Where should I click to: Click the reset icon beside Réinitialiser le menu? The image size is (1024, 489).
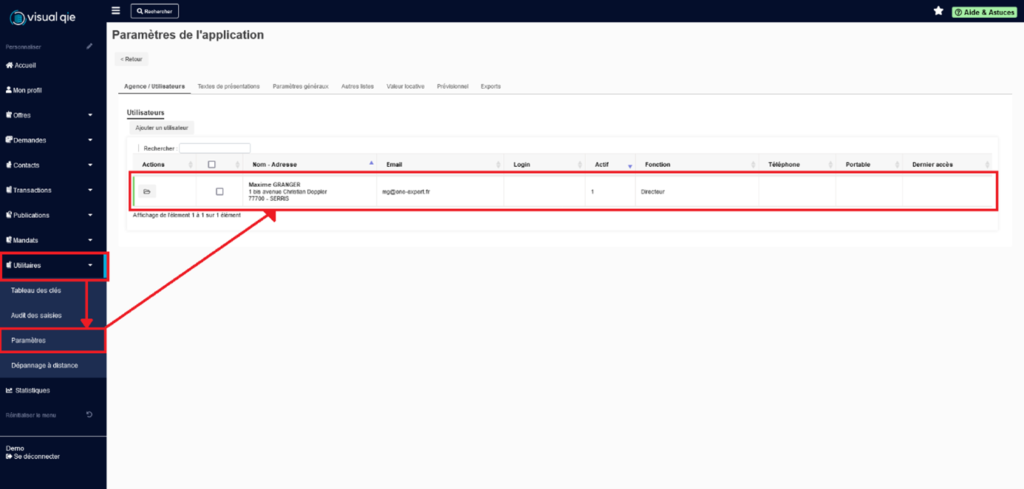(x=90, y=414)
